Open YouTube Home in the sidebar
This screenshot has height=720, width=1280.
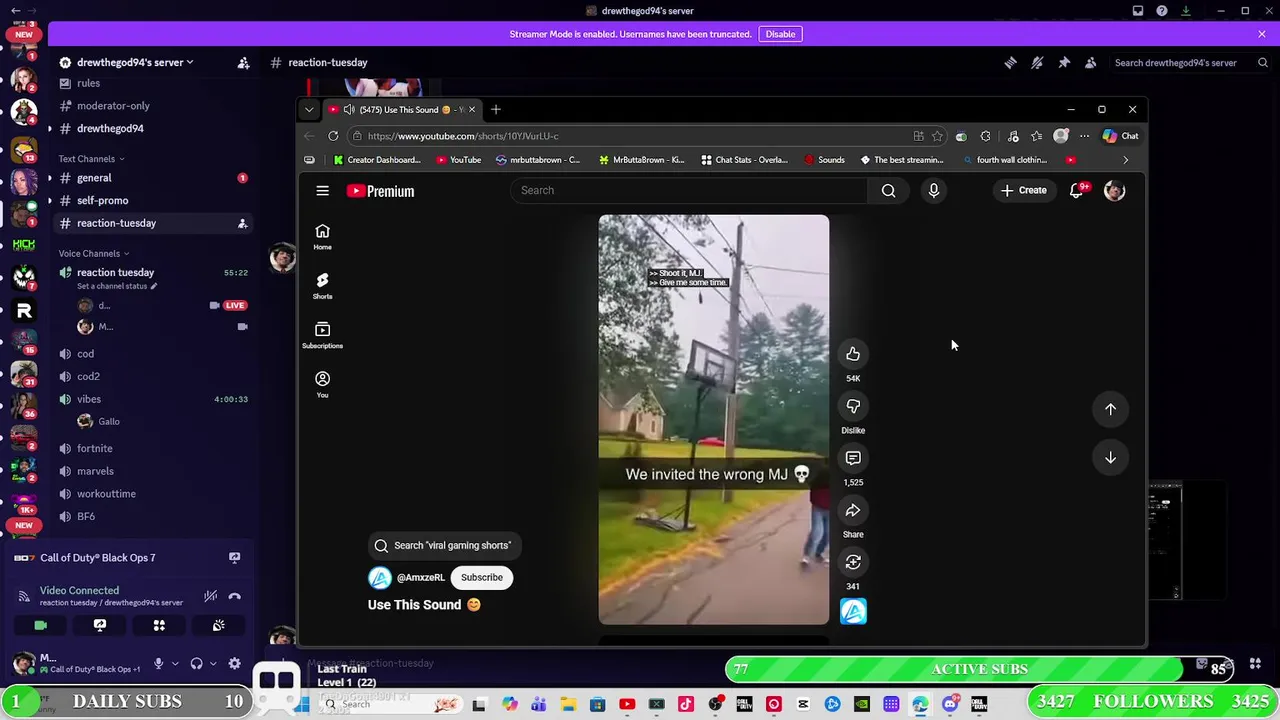322,237
